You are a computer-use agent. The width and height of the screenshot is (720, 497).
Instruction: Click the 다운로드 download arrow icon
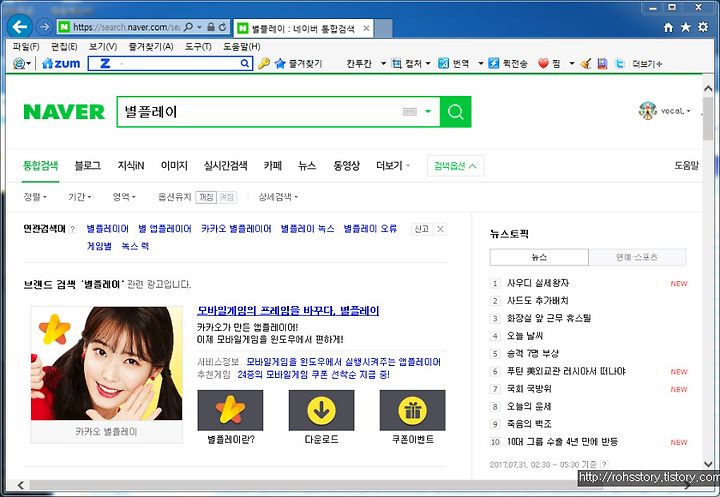click(321, 410)
